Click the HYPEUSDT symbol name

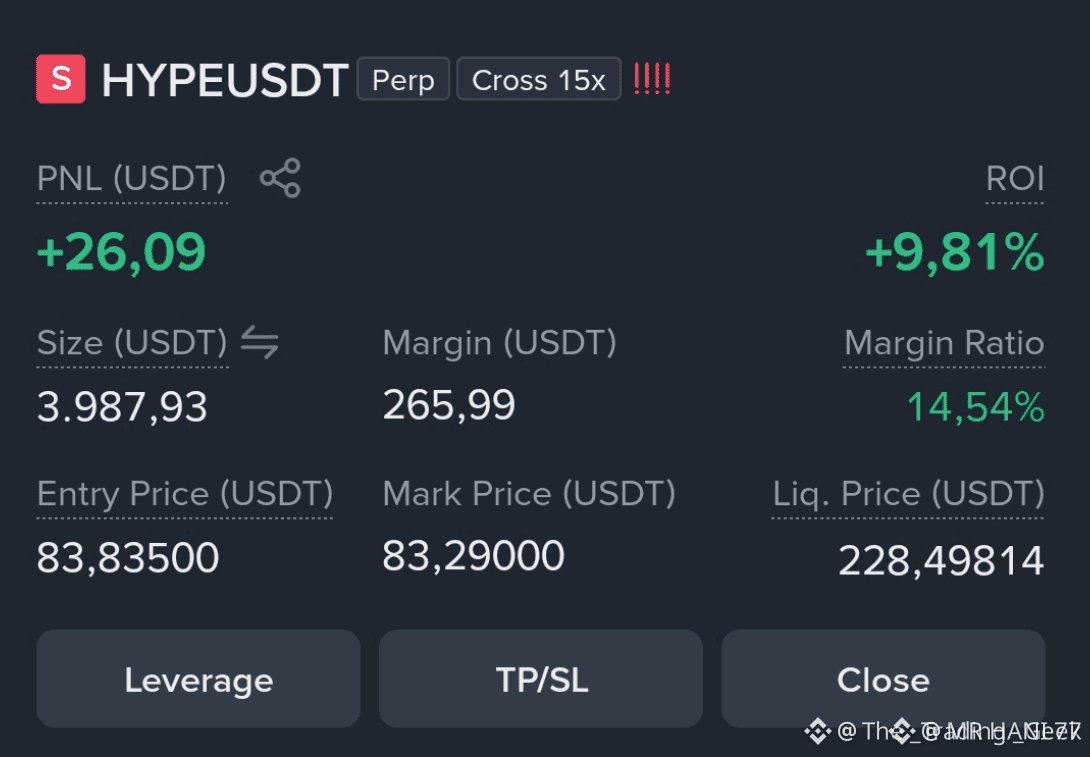[225, 80]
